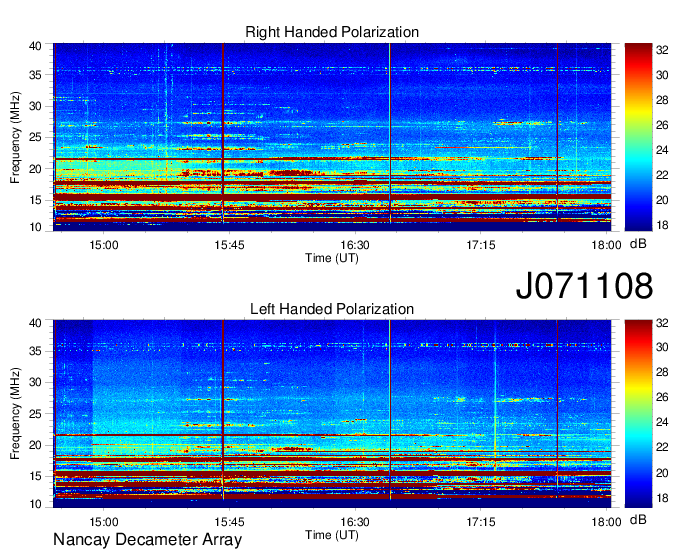
Task: Click the 15:45 tick label under bottom plot
Action: tap(229, 522)
